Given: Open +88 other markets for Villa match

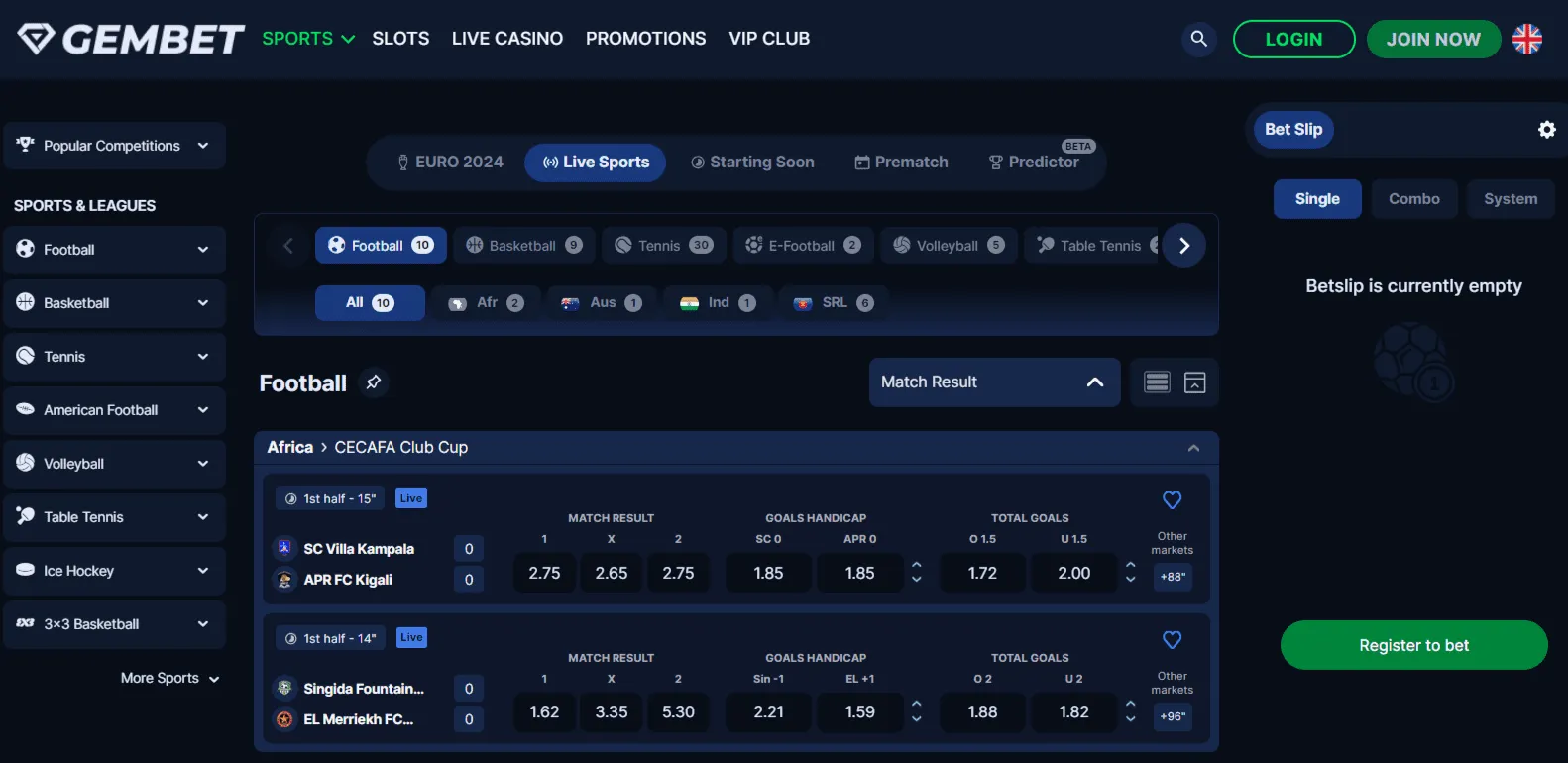Looking at the screenshot, I should click(x=1173, y=577).
